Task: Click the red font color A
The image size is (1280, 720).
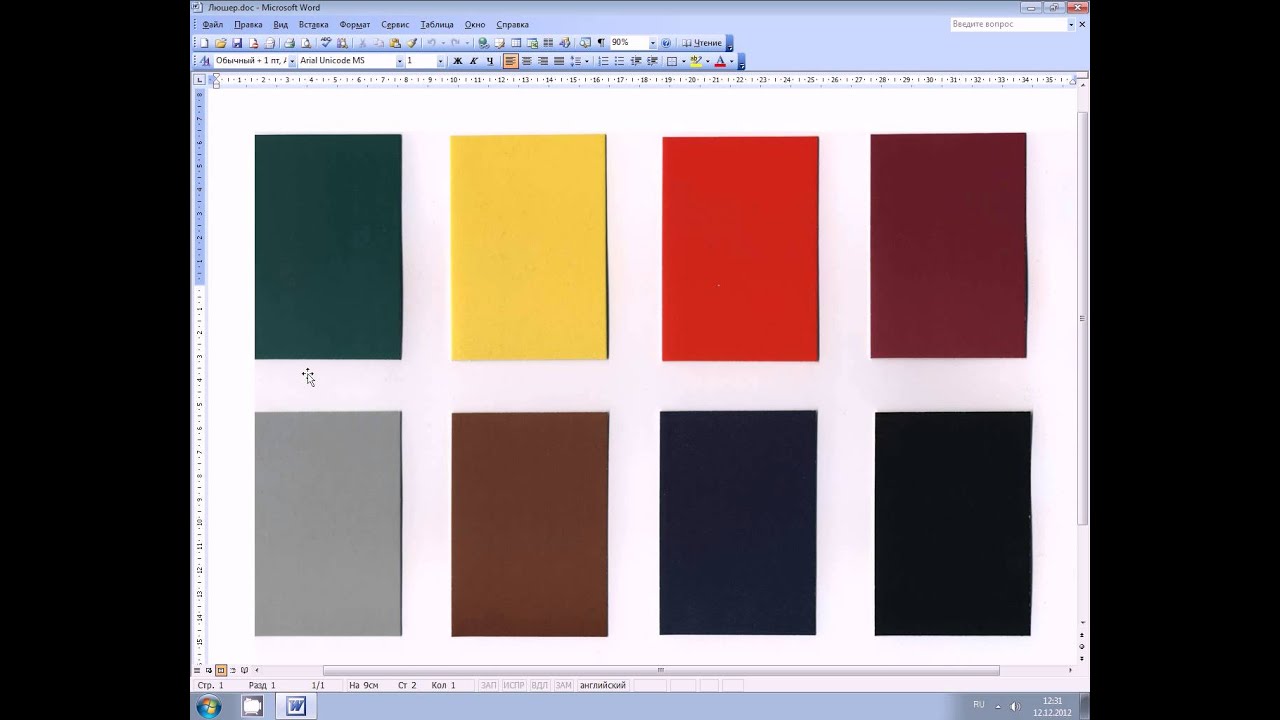Action: [x=720, y=61]
